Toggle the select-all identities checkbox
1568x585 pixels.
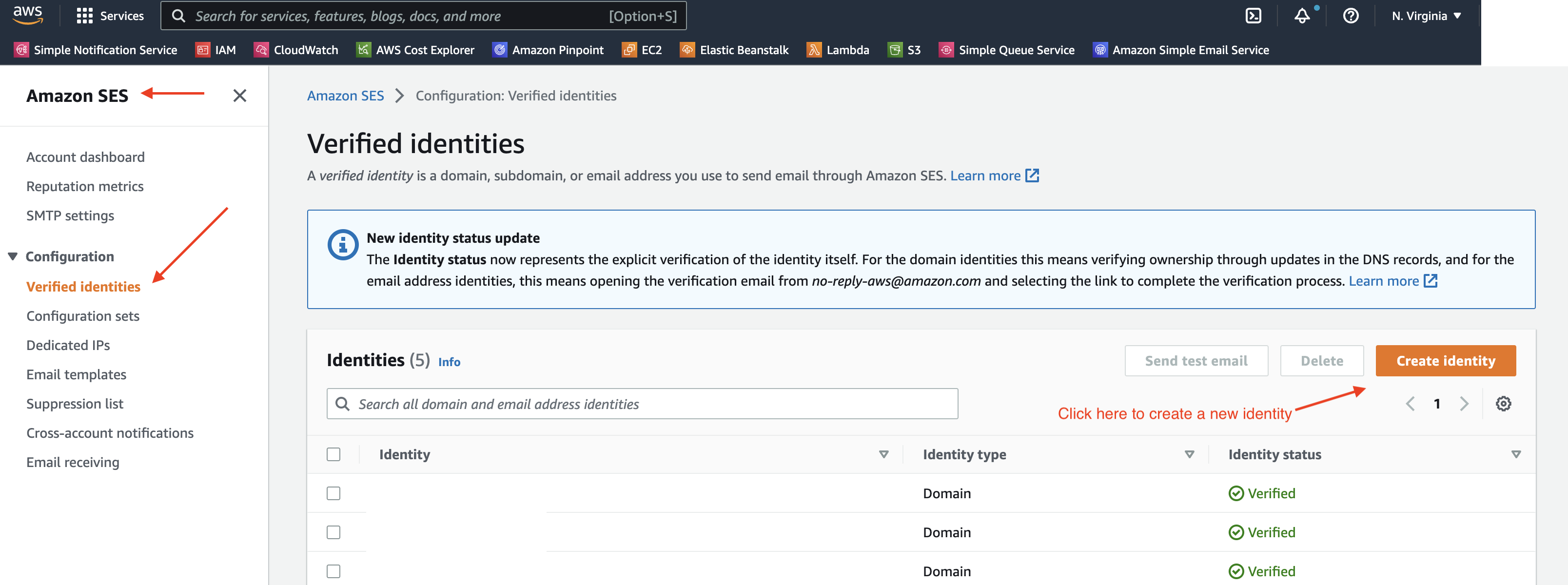(333, 454)
